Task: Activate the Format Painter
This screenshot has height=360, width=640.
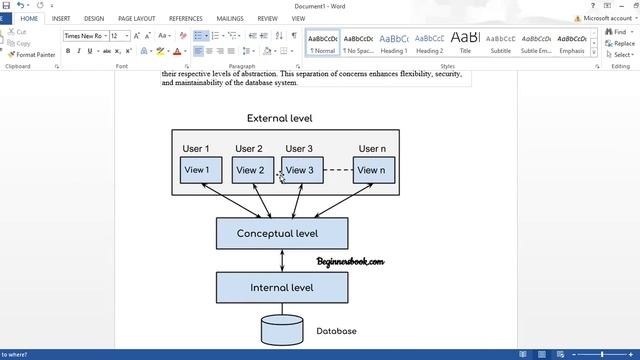Action: pyautogui.click(x=31, y=55)
